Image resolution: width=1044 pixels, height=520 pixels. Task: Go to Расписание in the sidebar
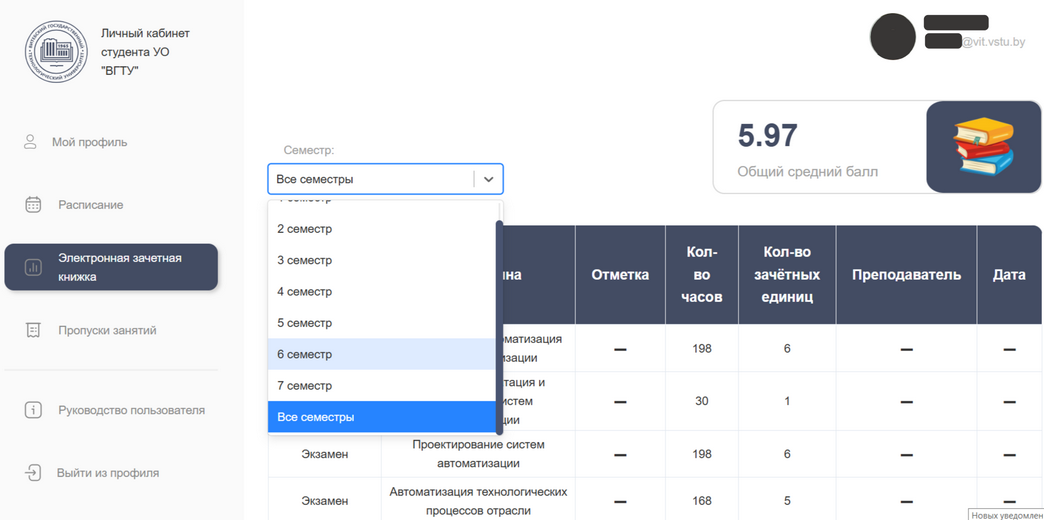click(x=91, y=205)
